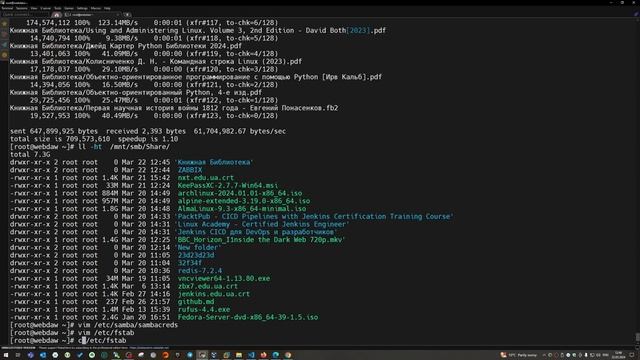Open Microsoft Edge from the taskbar
640x360 pixels.
coord(276,355)
